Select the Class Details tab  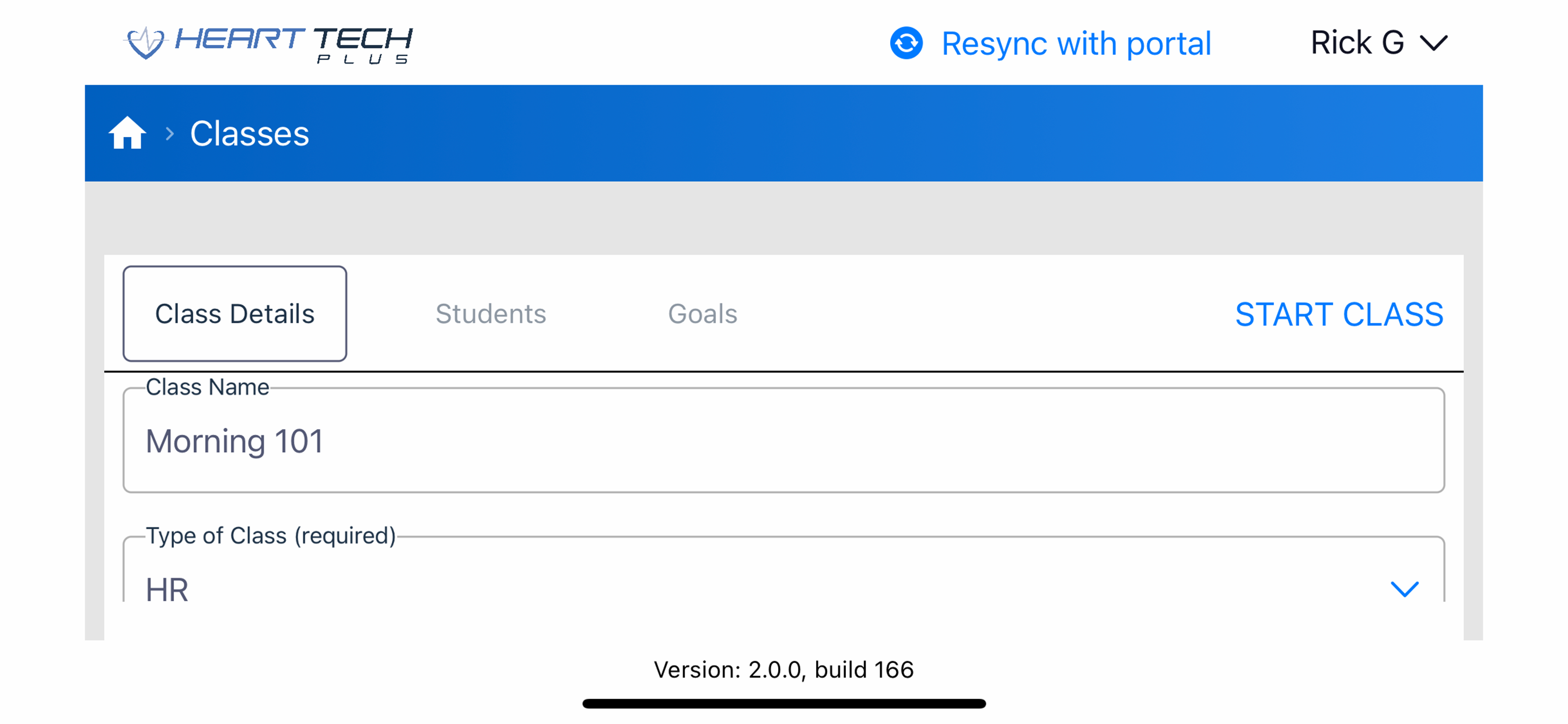click(235, 314)
